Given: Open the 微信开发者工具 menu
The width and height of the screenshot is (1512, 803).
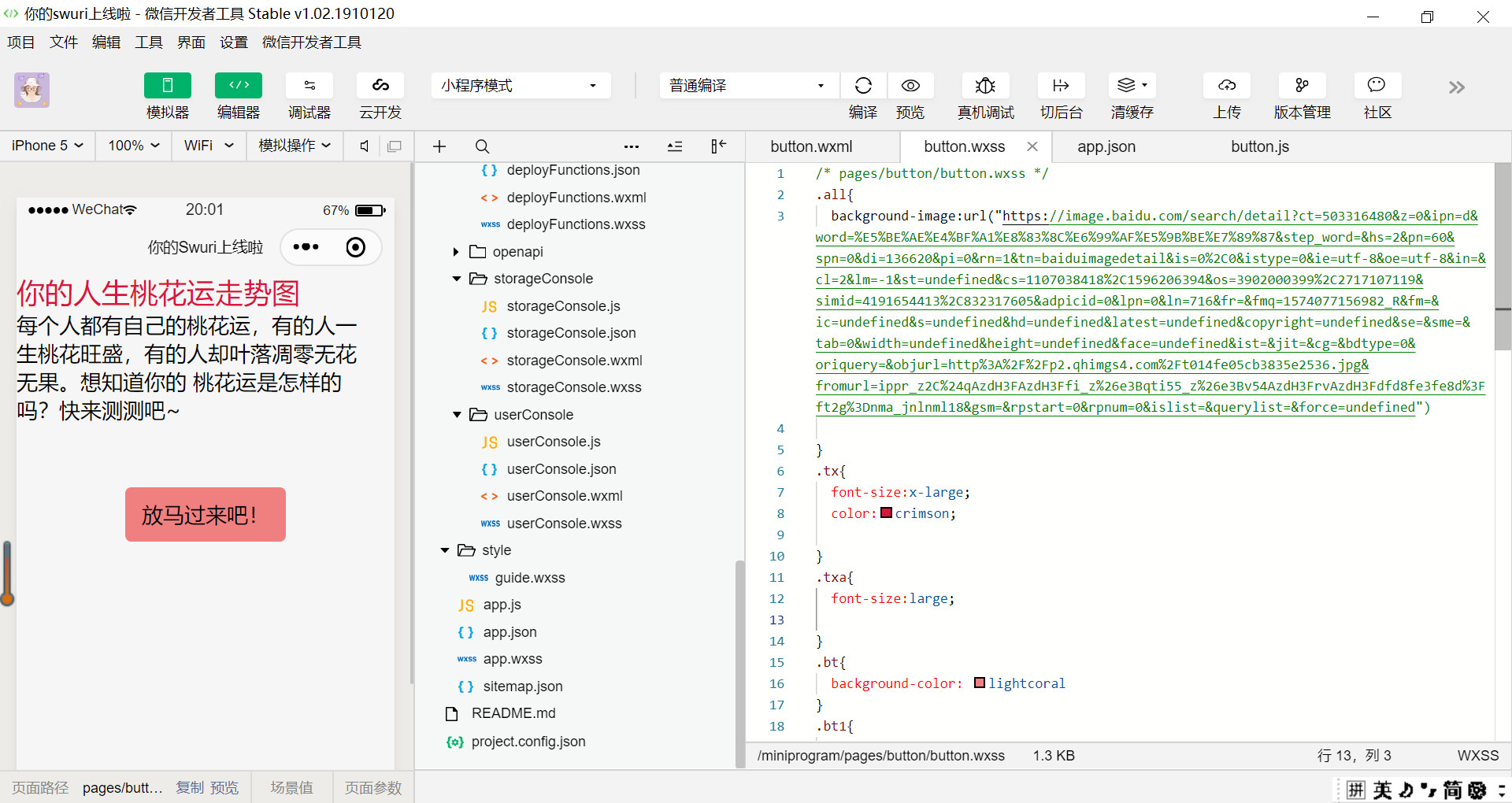Looking at the screenshot, I should pyautogui.click(x=312, y=43).
